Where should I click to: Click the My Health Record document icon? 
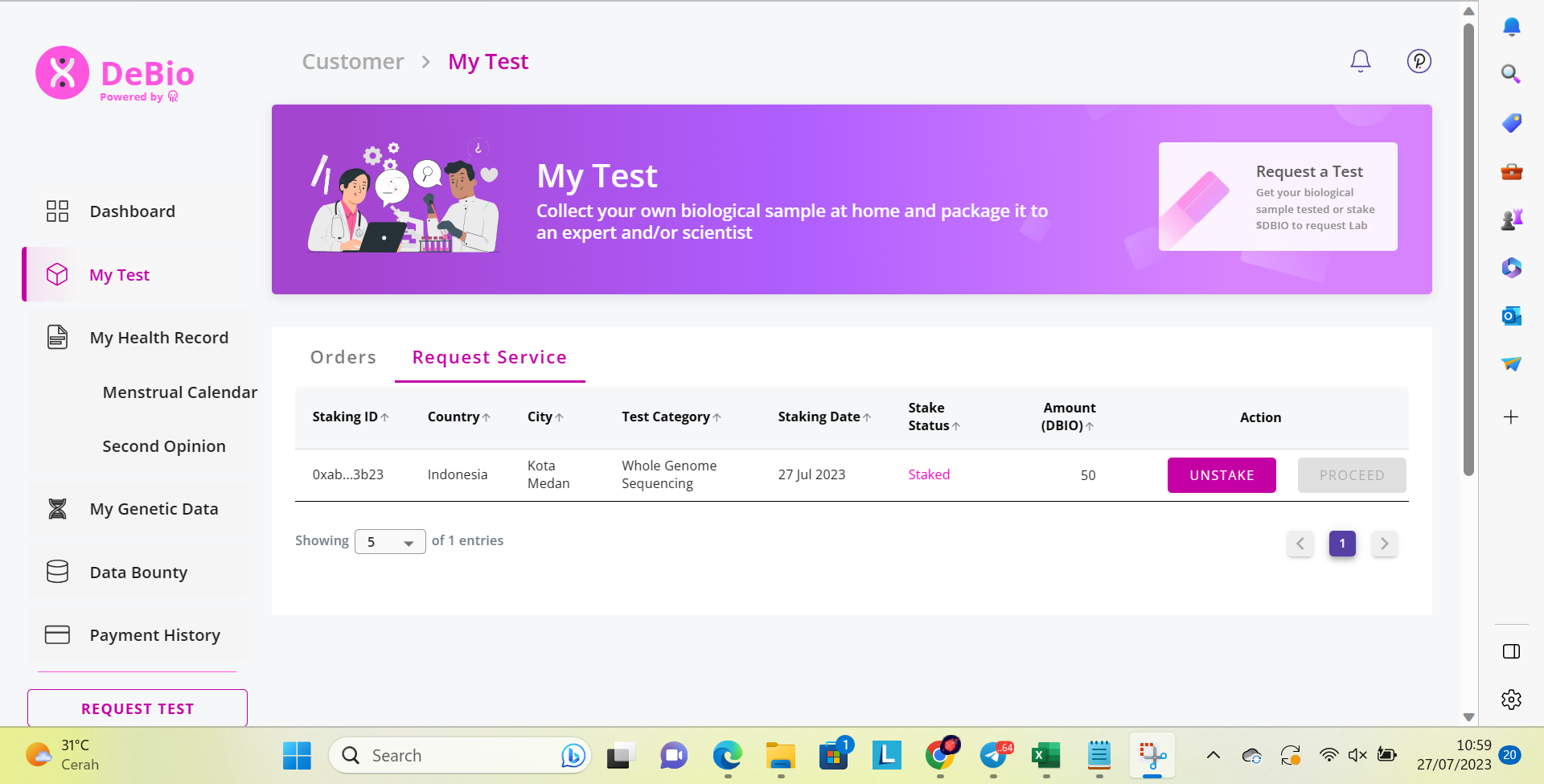click(57, 337)
